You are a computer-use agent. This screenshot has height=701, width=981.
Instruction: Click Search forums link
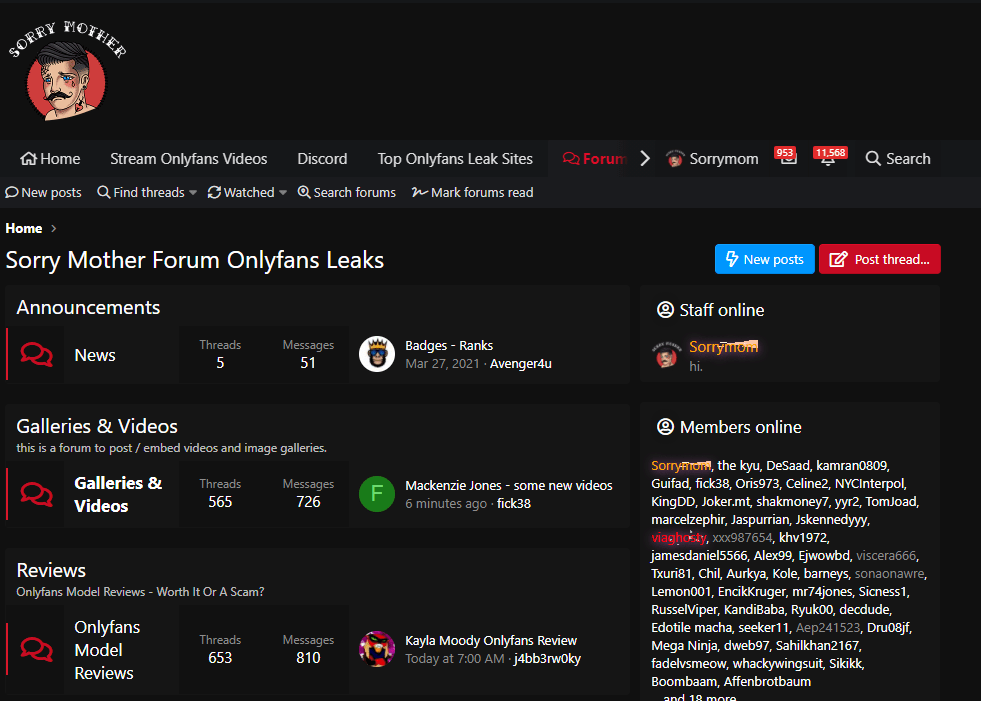coord(347,193)
